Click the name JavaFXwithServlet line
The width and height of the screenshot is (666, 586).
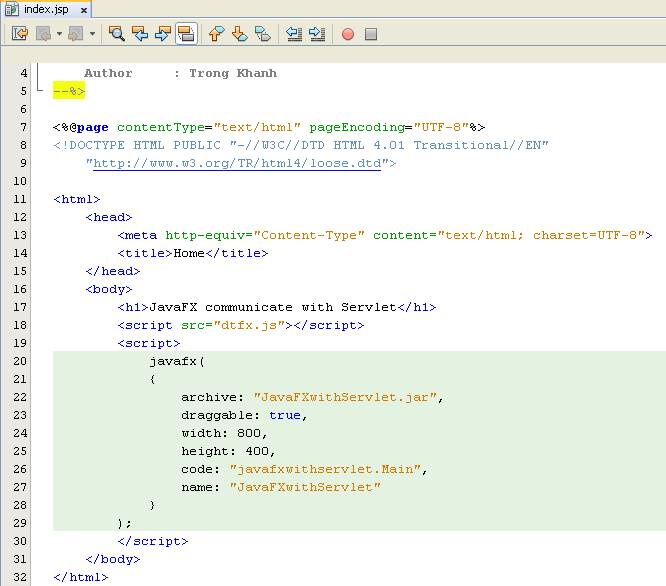tap(281, 487)
